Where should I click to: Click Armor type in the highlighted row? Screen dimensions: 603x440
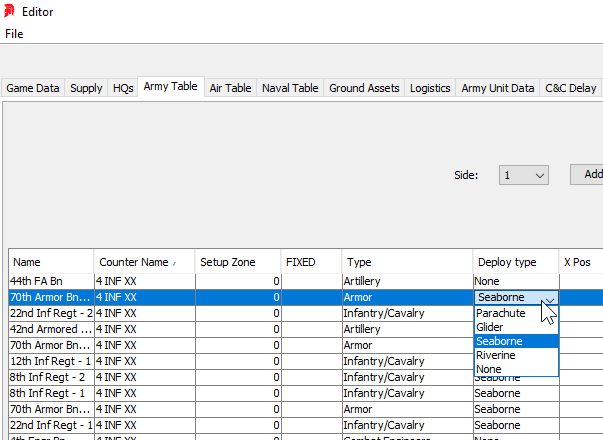coord(408,297)
